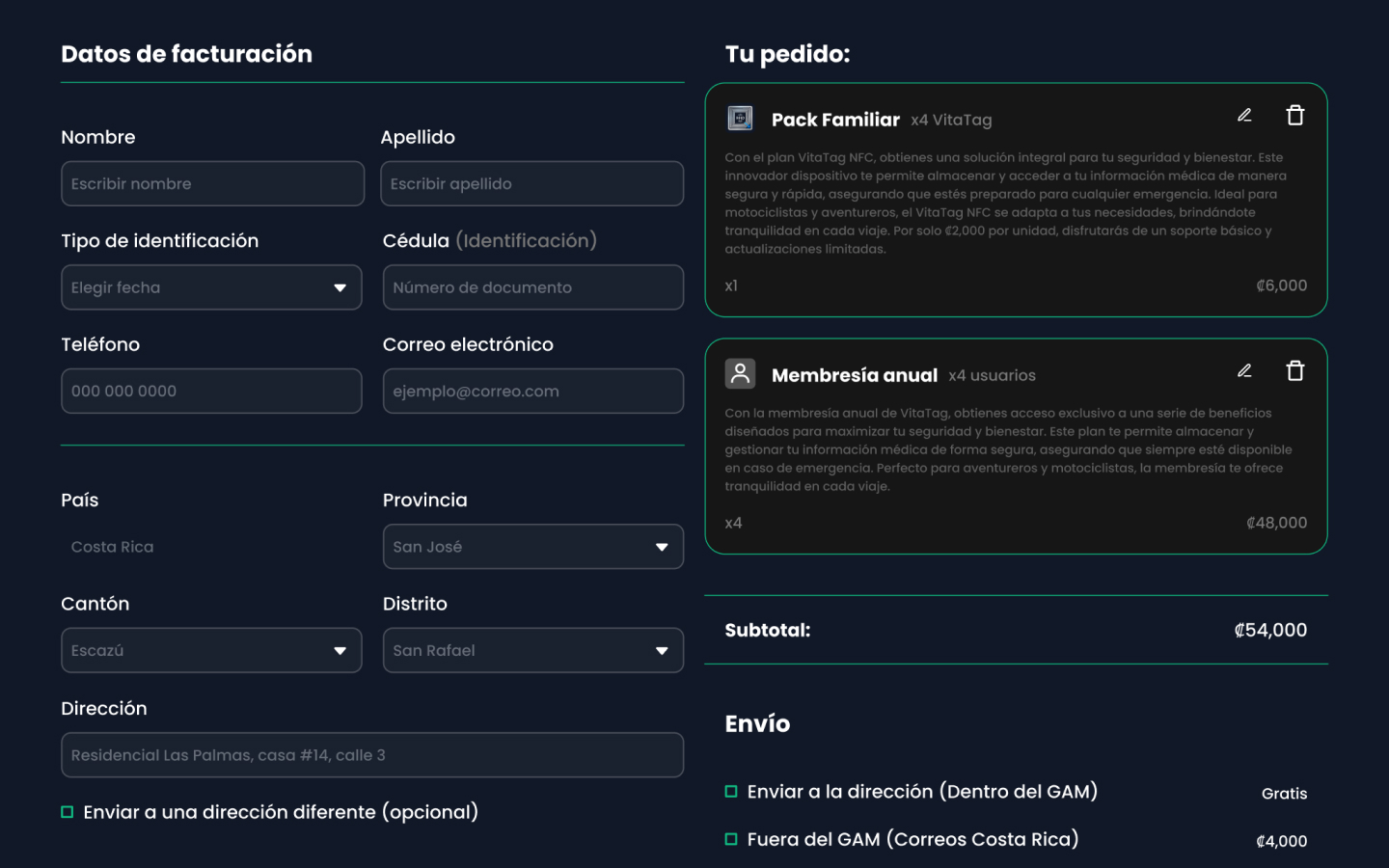This screenshot has width=1389, height=868.
Task: Edit the Membresía anual order item
Action: pos(1244,371)
